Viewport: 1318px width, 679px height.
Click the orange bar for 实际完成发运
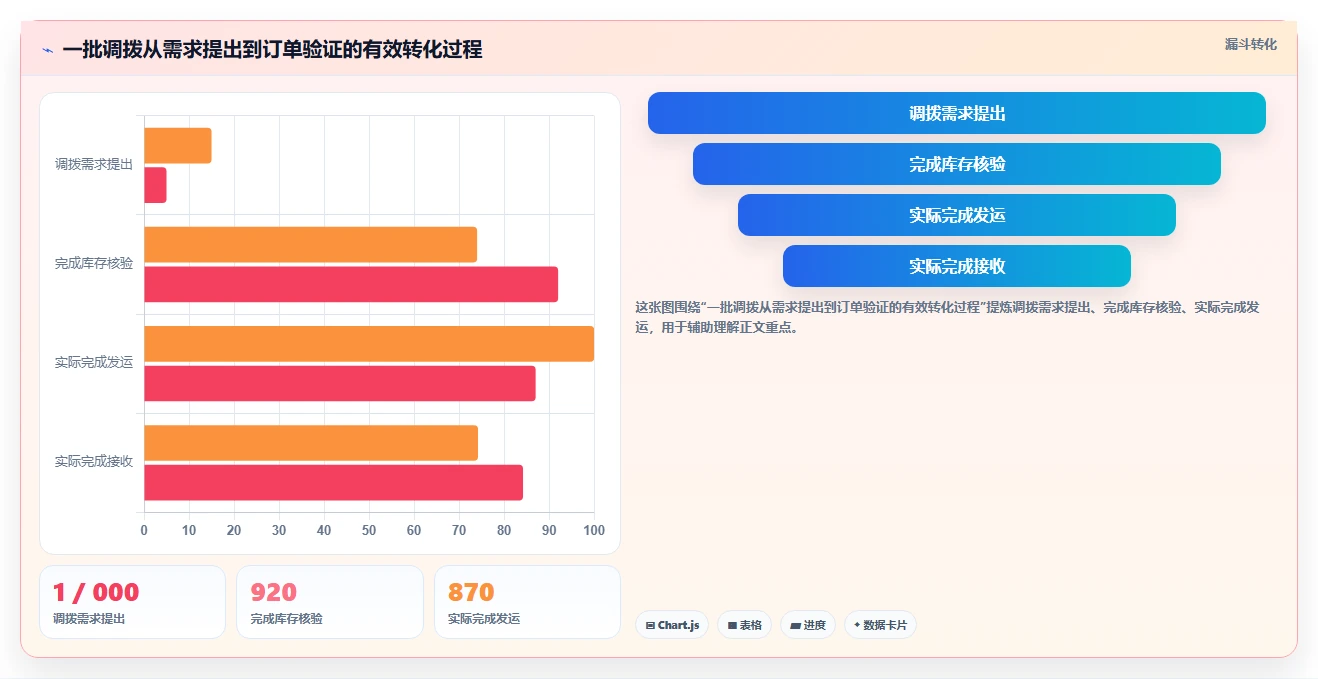369,344
